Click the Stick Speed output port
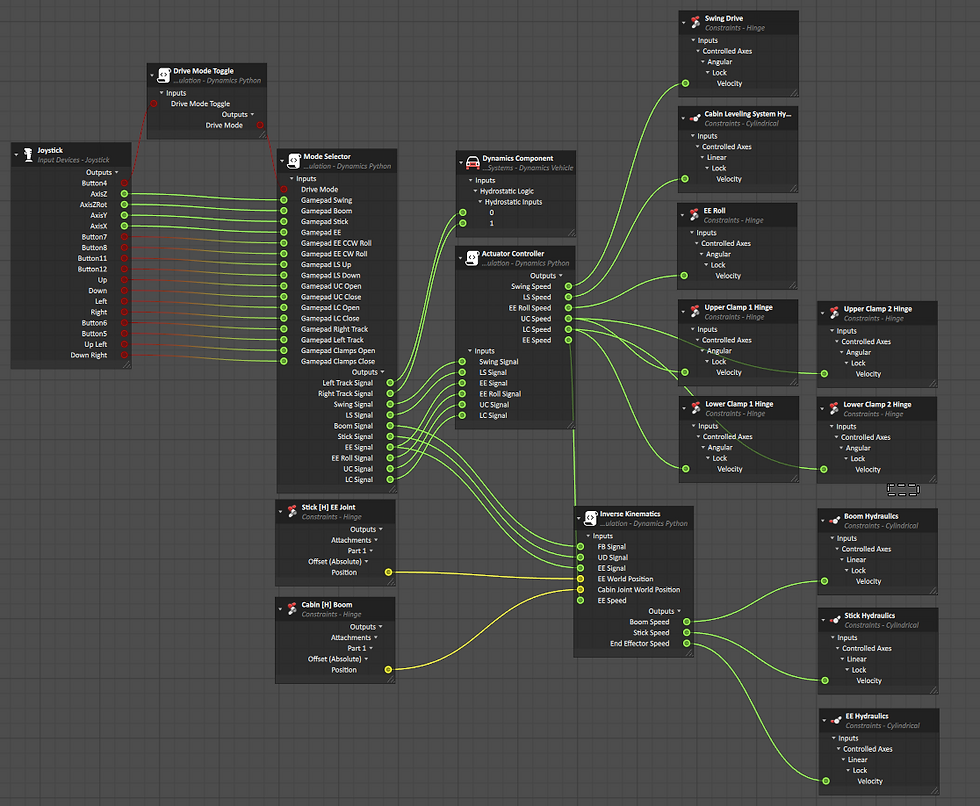Image resolution: width=980 pixels, height=806 pixels. pos(686,632)
